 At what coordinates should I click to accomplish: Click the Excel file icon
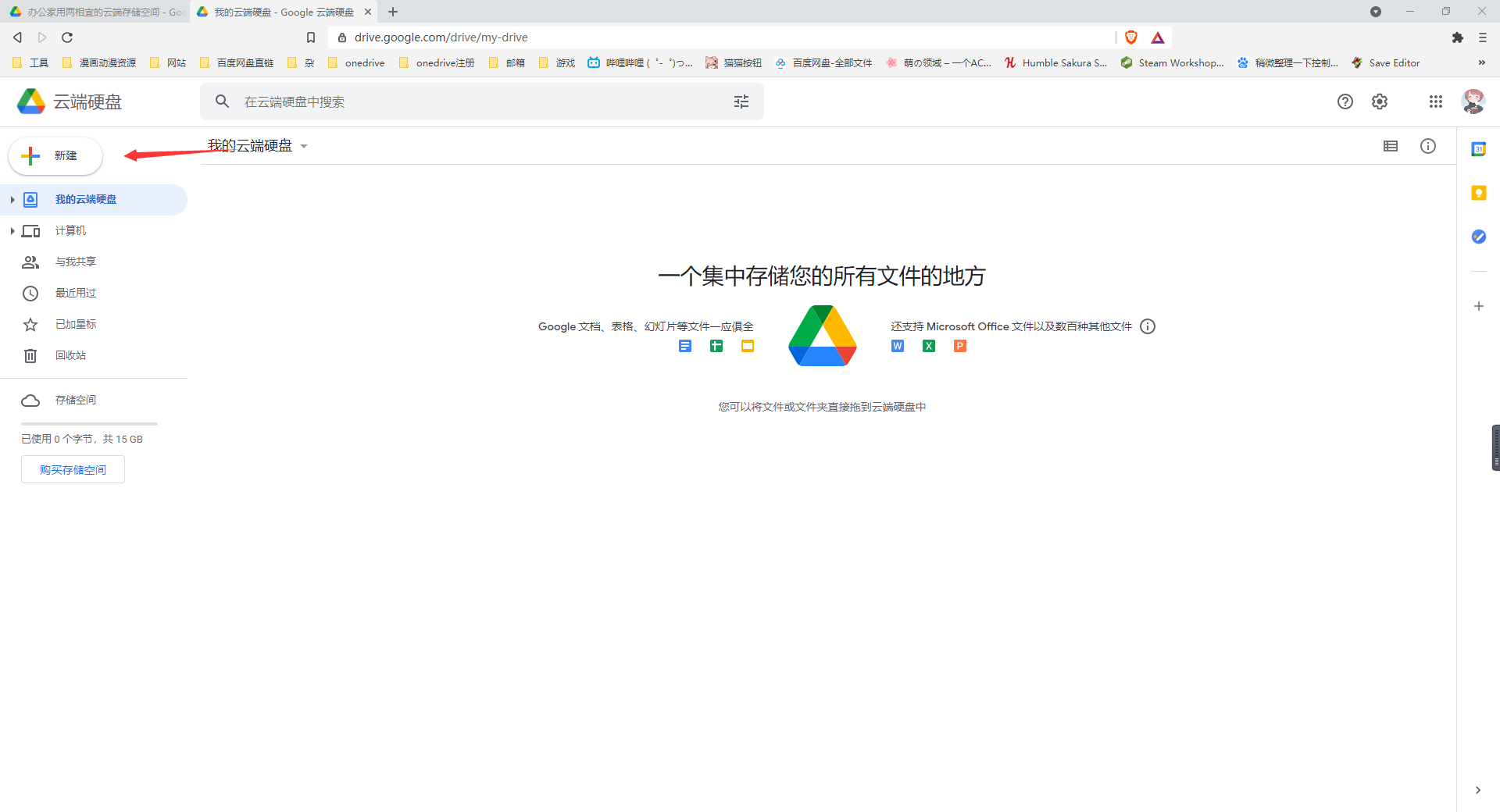(929, 346)
